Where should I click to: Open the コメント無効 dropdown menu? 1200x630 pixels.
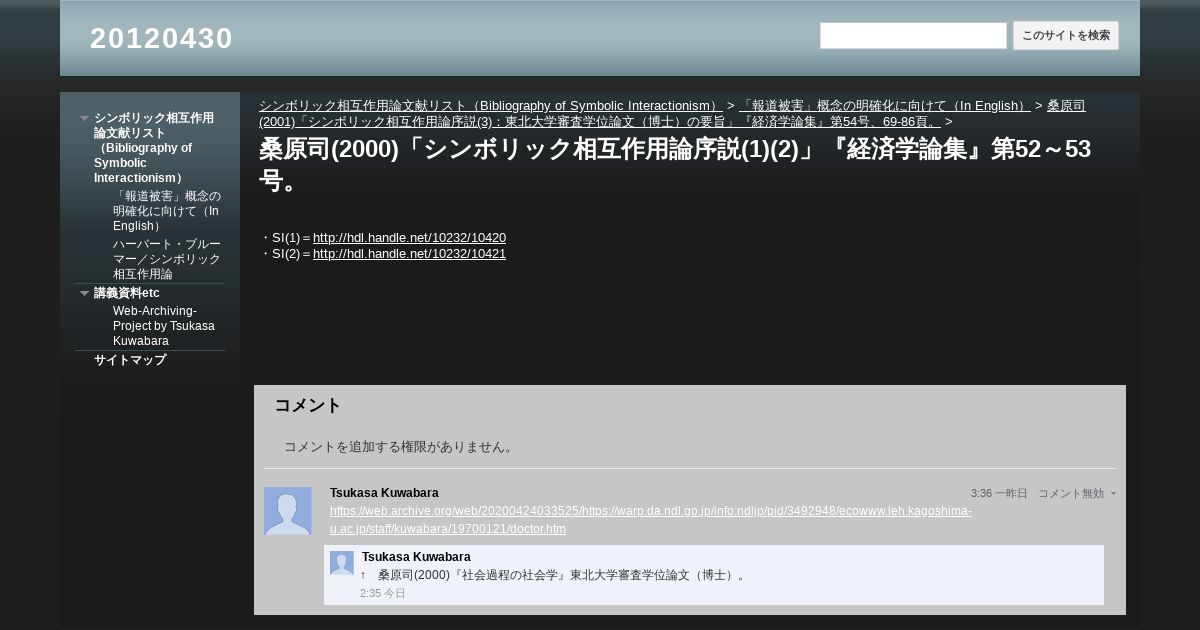pos(1077,494)
